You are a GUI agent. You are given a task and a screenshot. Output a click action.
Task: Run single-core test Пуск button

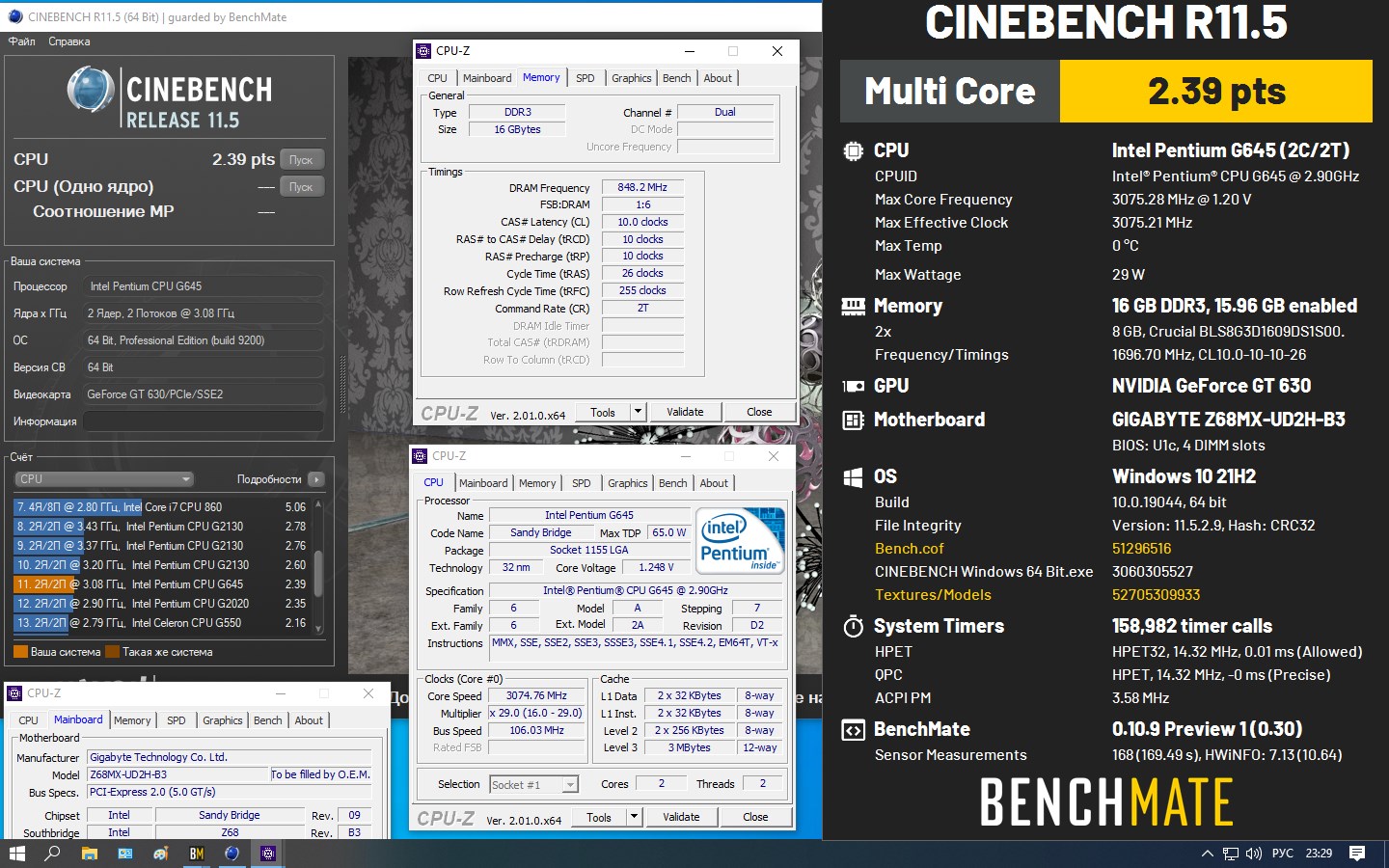[301, 187]
